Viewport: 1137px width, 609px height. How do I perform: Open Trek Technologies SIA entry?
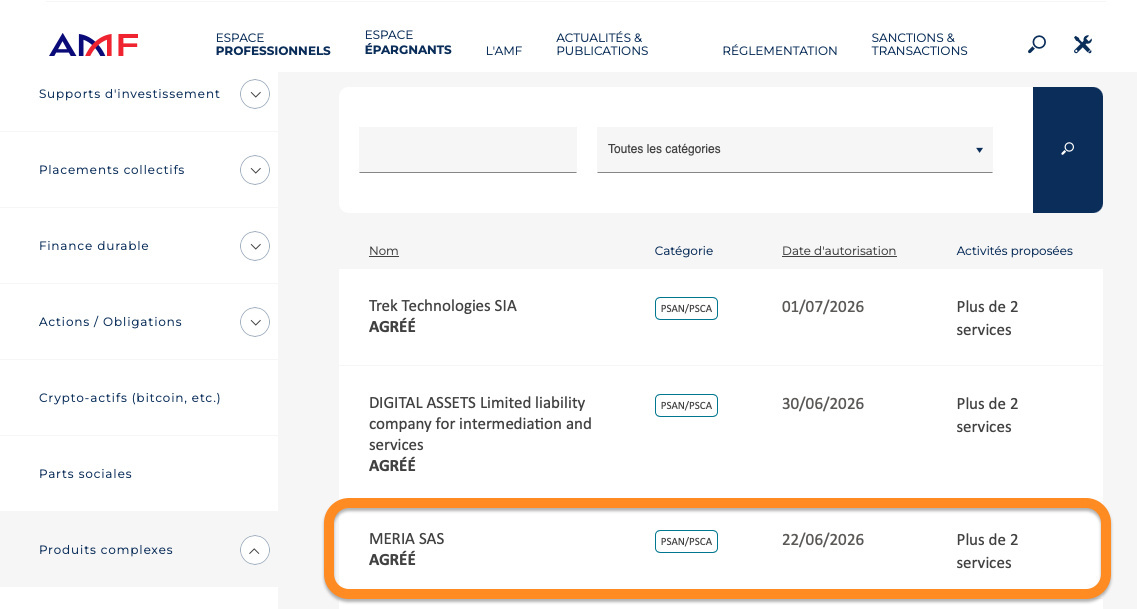pos(443,306)
